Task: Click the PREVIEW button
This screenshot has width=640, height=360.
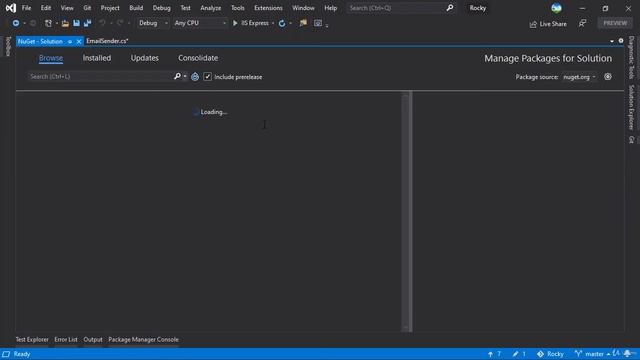Action: click(615, 23)
